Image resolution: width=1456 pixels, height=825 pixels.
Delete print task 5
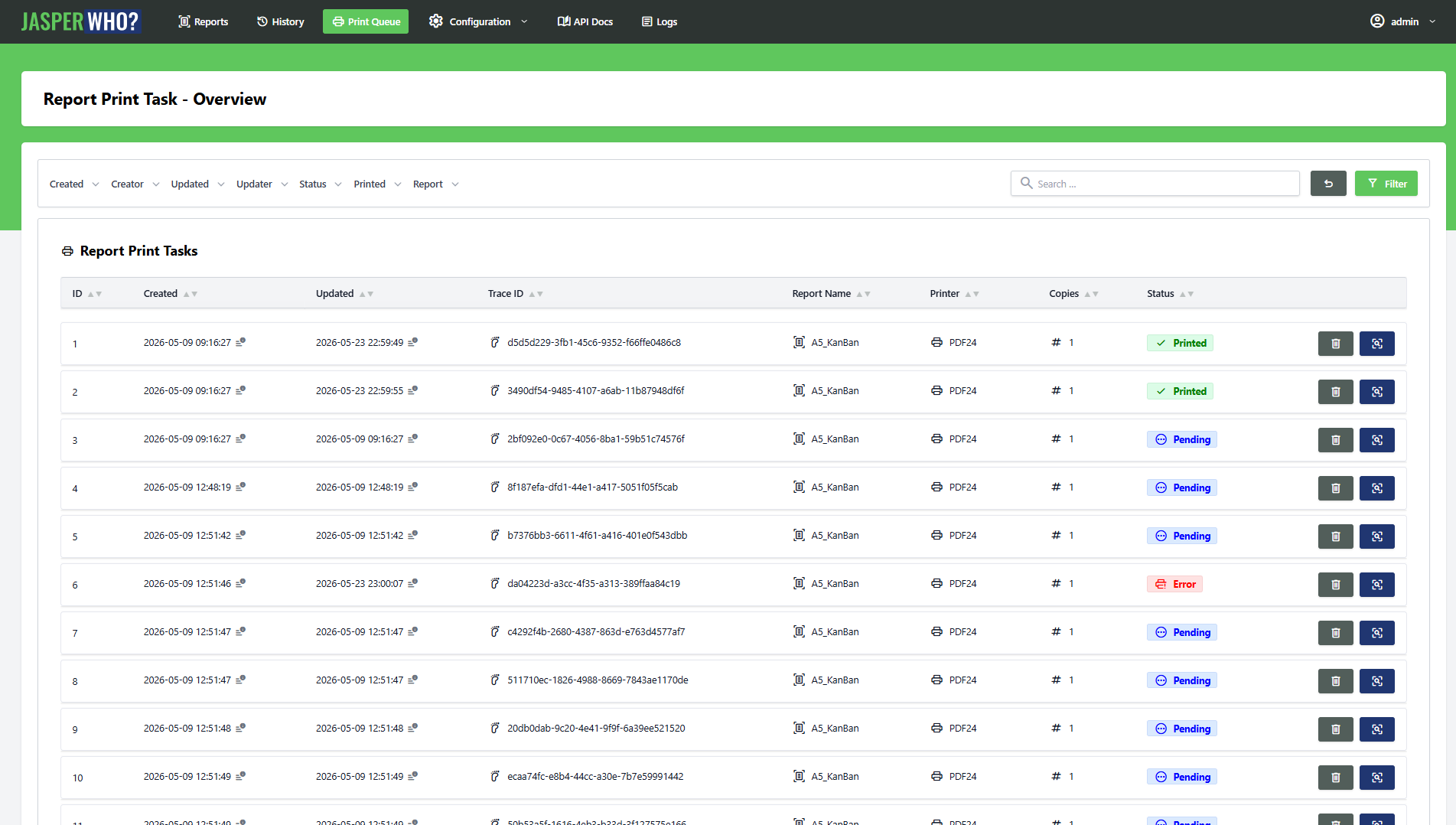pyautogui.click(x=1335, y=536)
